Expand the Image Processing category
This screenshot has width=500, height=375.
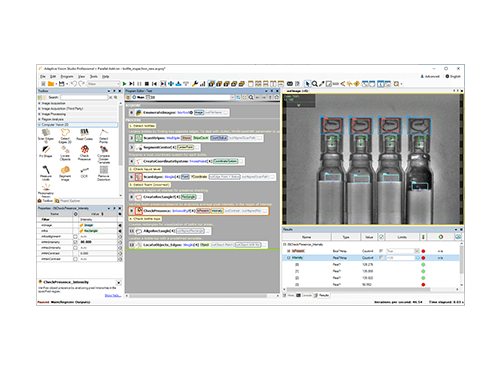(39, 114)
